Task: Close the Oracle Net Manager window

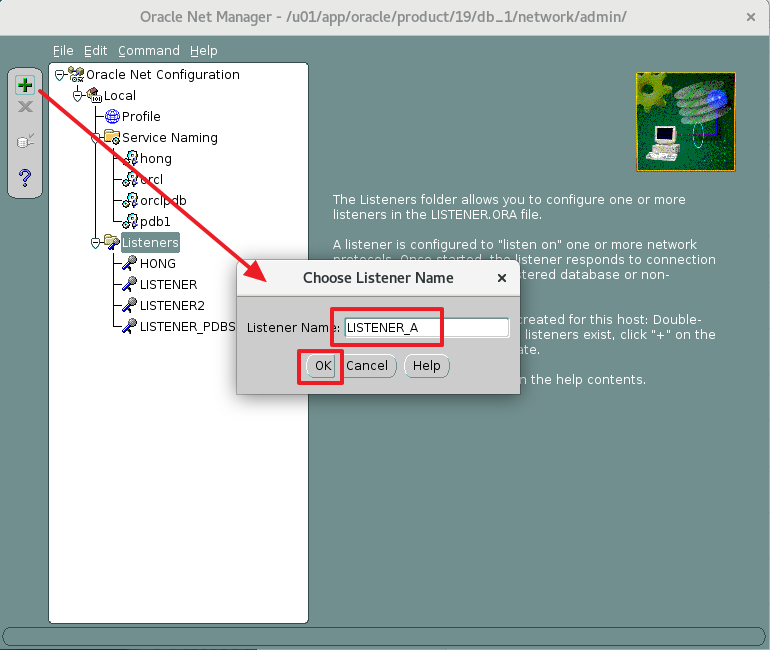Action: tap(750, 17)
